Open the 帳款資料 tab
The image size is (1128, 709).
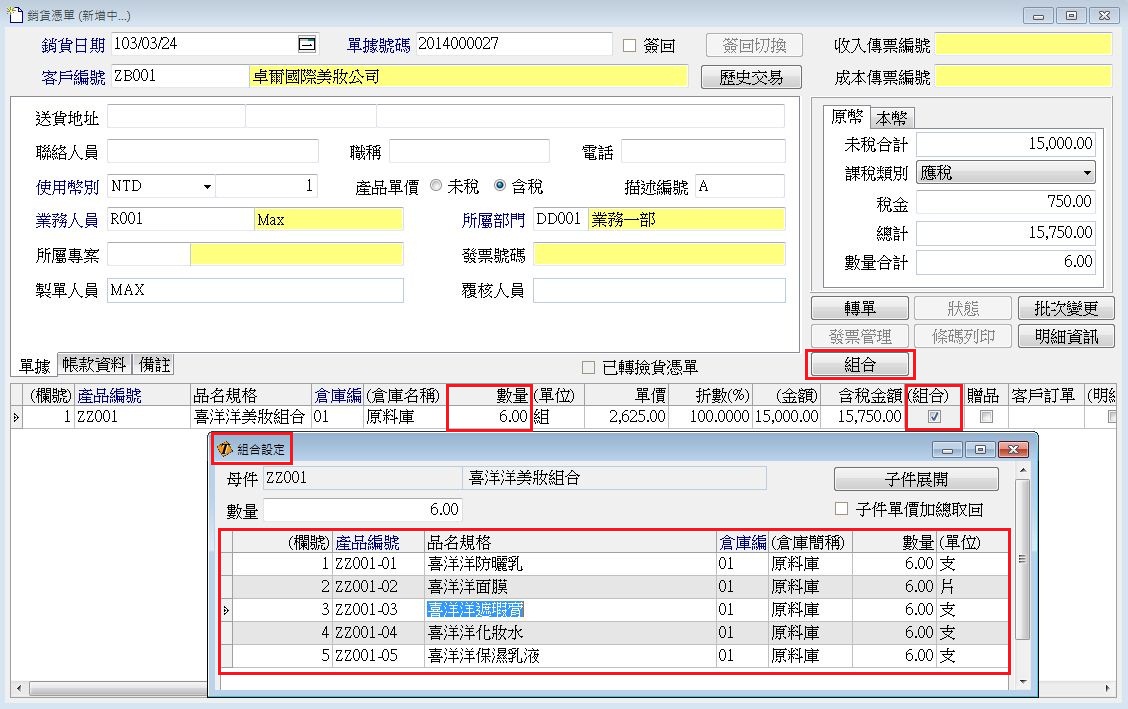94,365
